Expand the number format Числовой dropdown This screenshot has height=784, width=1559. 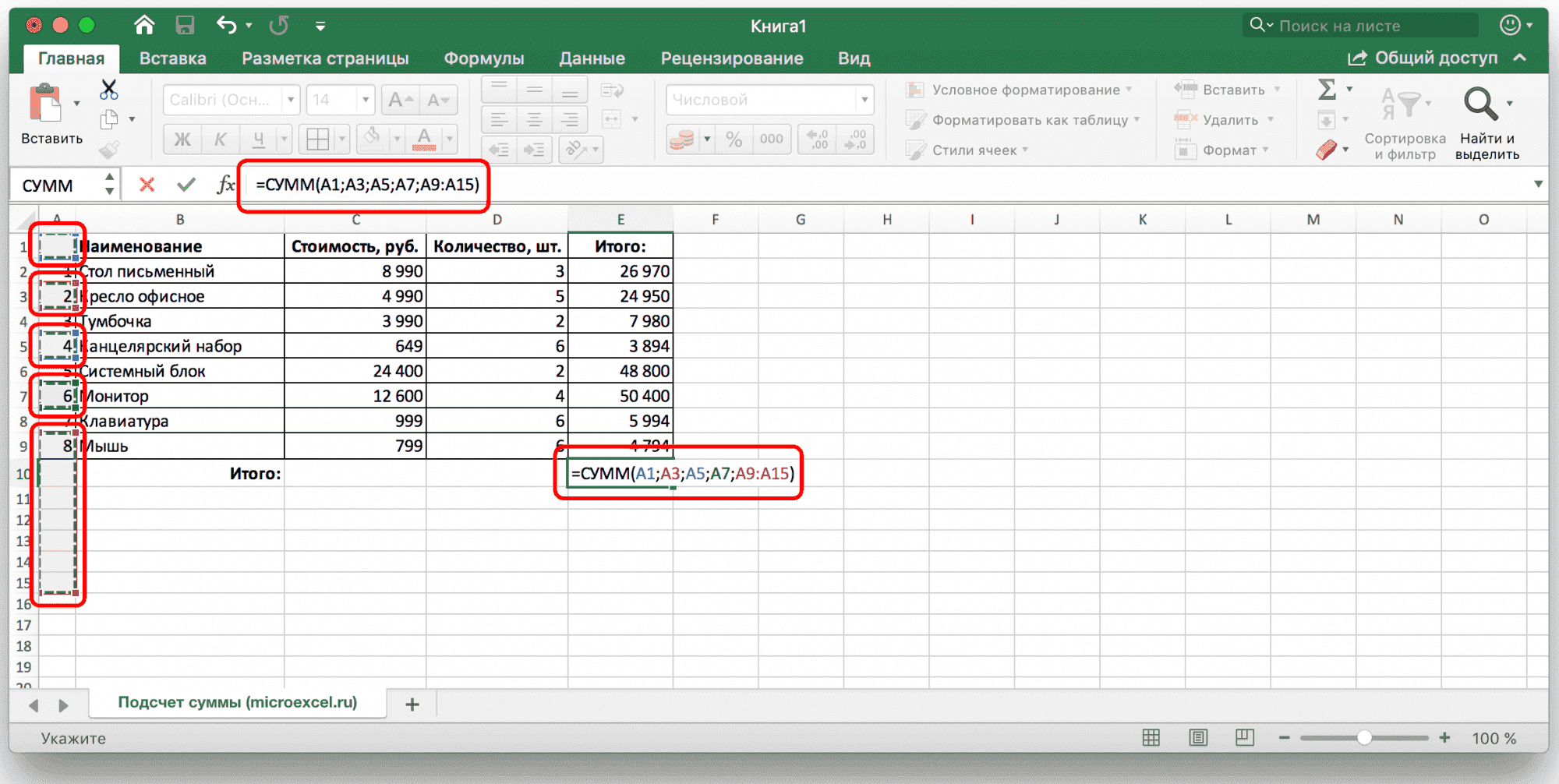coord(864,100)
